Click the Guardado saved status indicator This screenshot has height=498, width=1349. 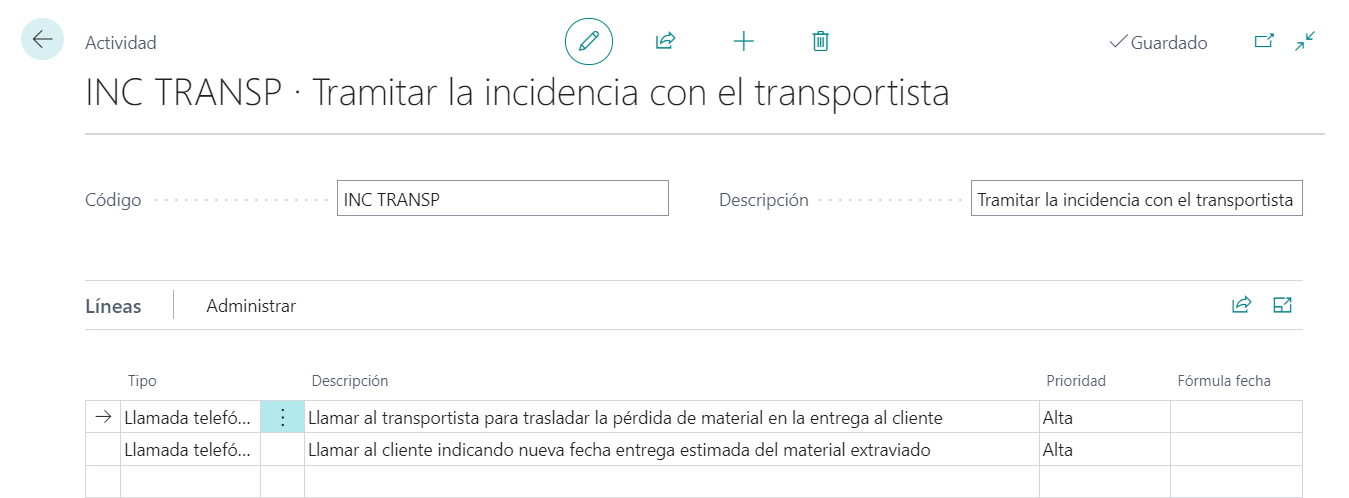coord(1158,43)
